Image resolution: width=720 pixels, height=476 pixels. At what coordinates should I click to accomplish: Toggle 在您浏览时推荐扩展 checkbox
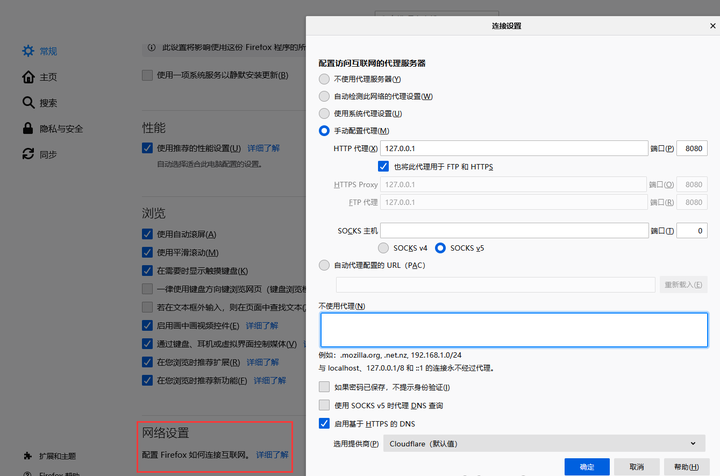pyautogui.click(x=147, y=362)
